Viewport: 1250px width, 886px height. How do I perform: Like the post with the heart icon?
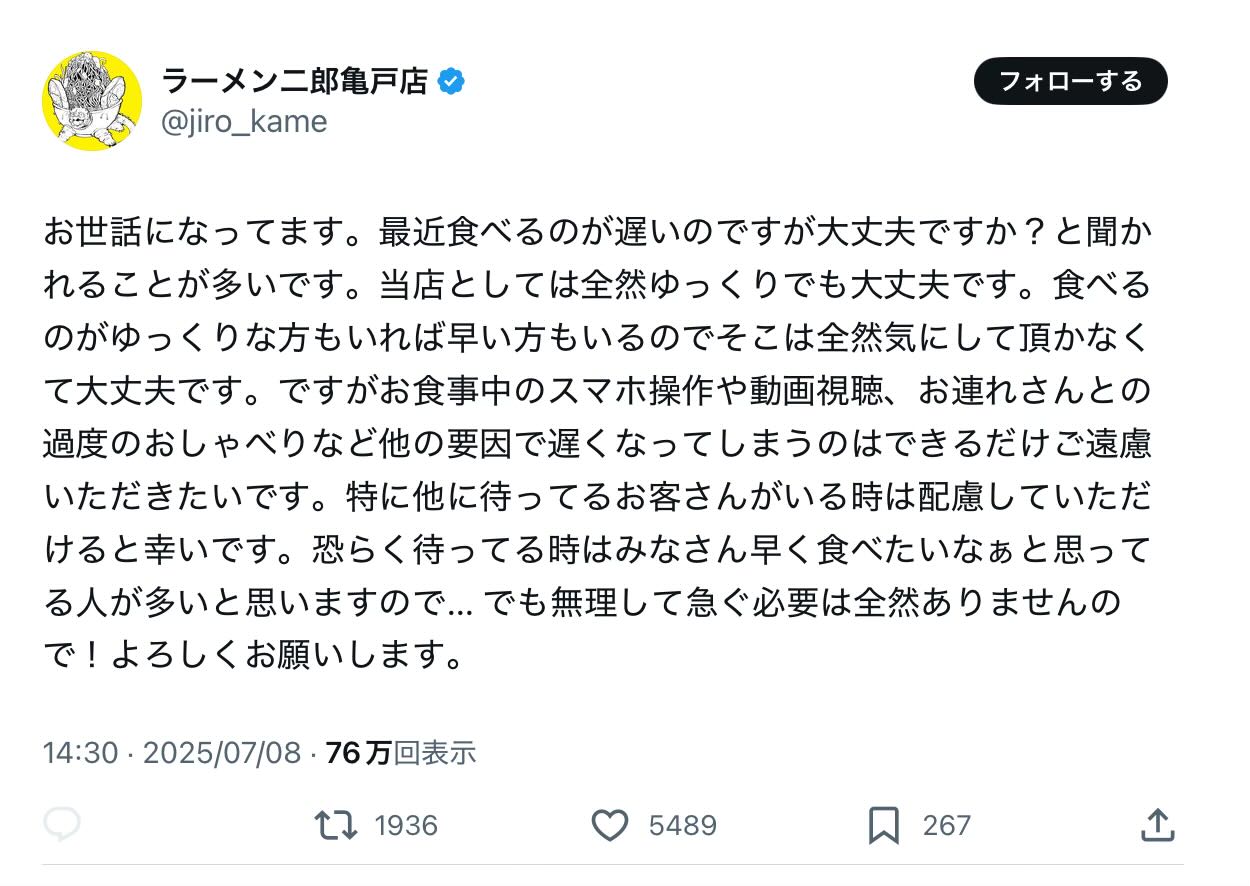[x=610, y=825]
